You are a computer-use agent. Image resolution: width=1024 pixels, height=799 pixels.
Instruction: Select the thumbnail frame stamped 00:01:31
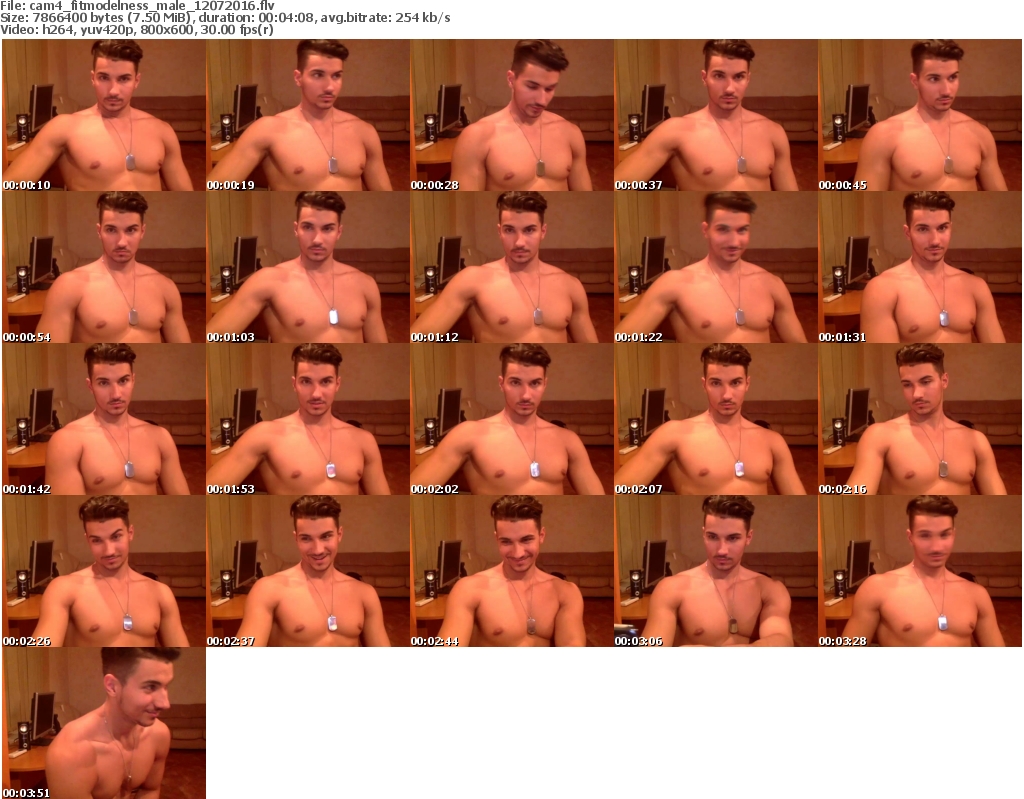point(920,267)
